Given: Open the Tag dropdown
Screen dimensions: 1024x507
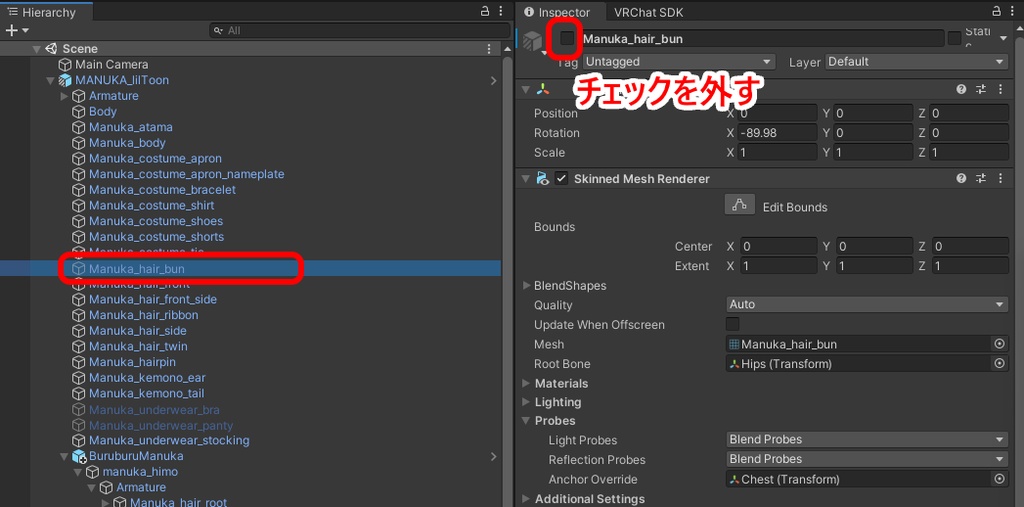Looking at the screenshot, I should point(679,61).
